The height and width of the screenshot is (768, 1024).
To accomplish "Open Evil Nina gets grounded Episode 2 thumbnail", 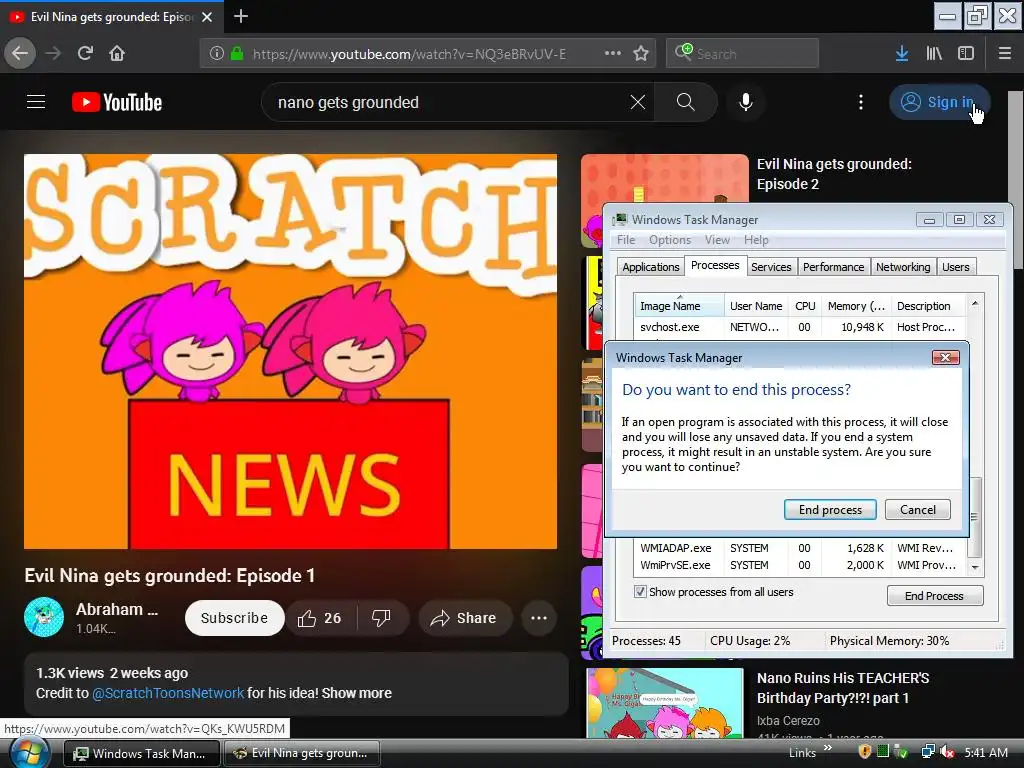I will click(x=664, y=180).
